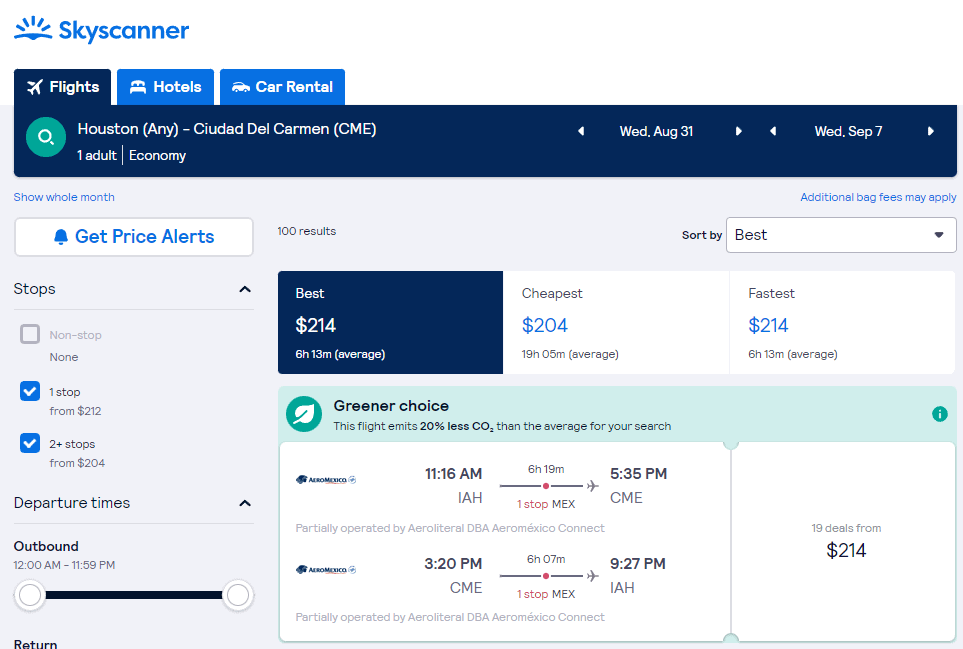Click the Show whole month link

pyautogui.click(x=63, y=197)
